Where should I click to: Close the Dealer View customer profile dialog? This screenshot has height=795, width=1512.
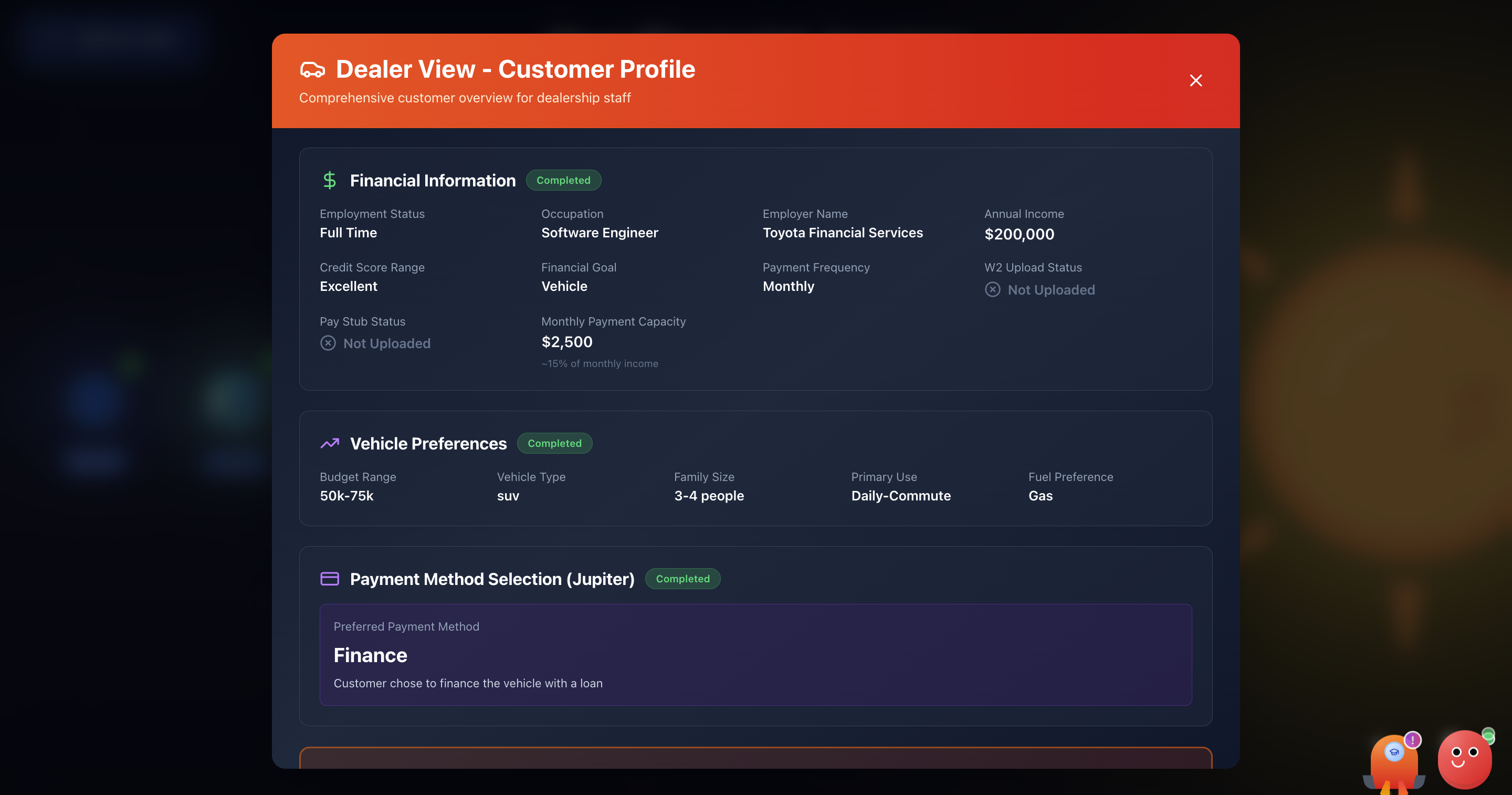[1195, 80]
